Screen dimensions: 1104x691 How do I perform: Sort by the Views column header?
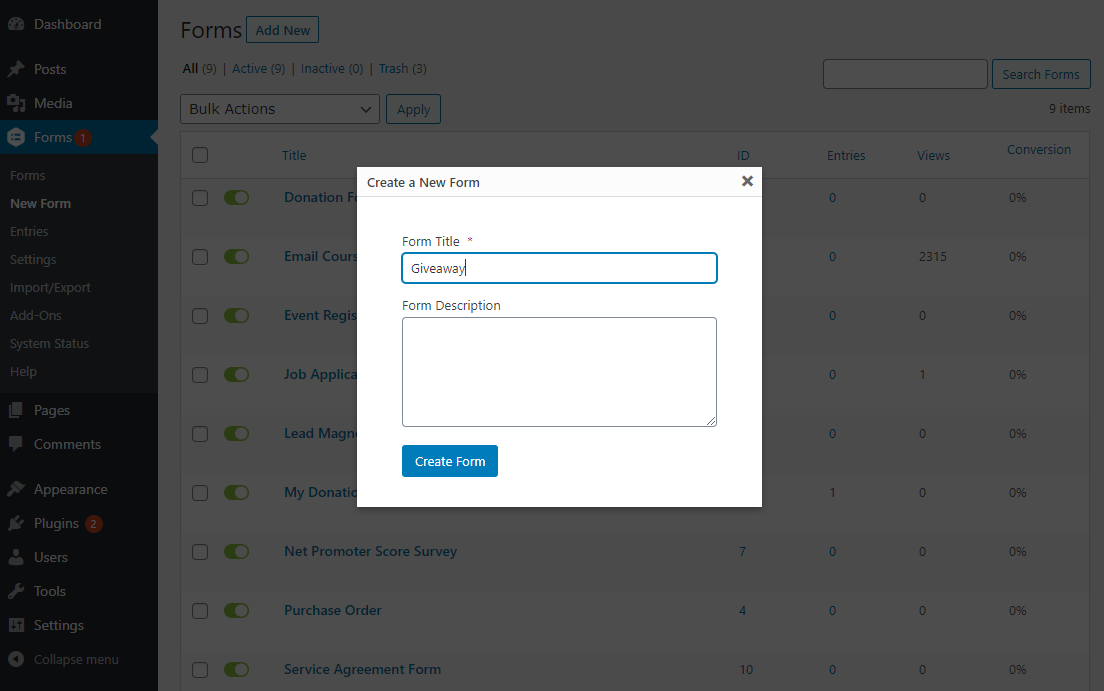tap(933, 156)
